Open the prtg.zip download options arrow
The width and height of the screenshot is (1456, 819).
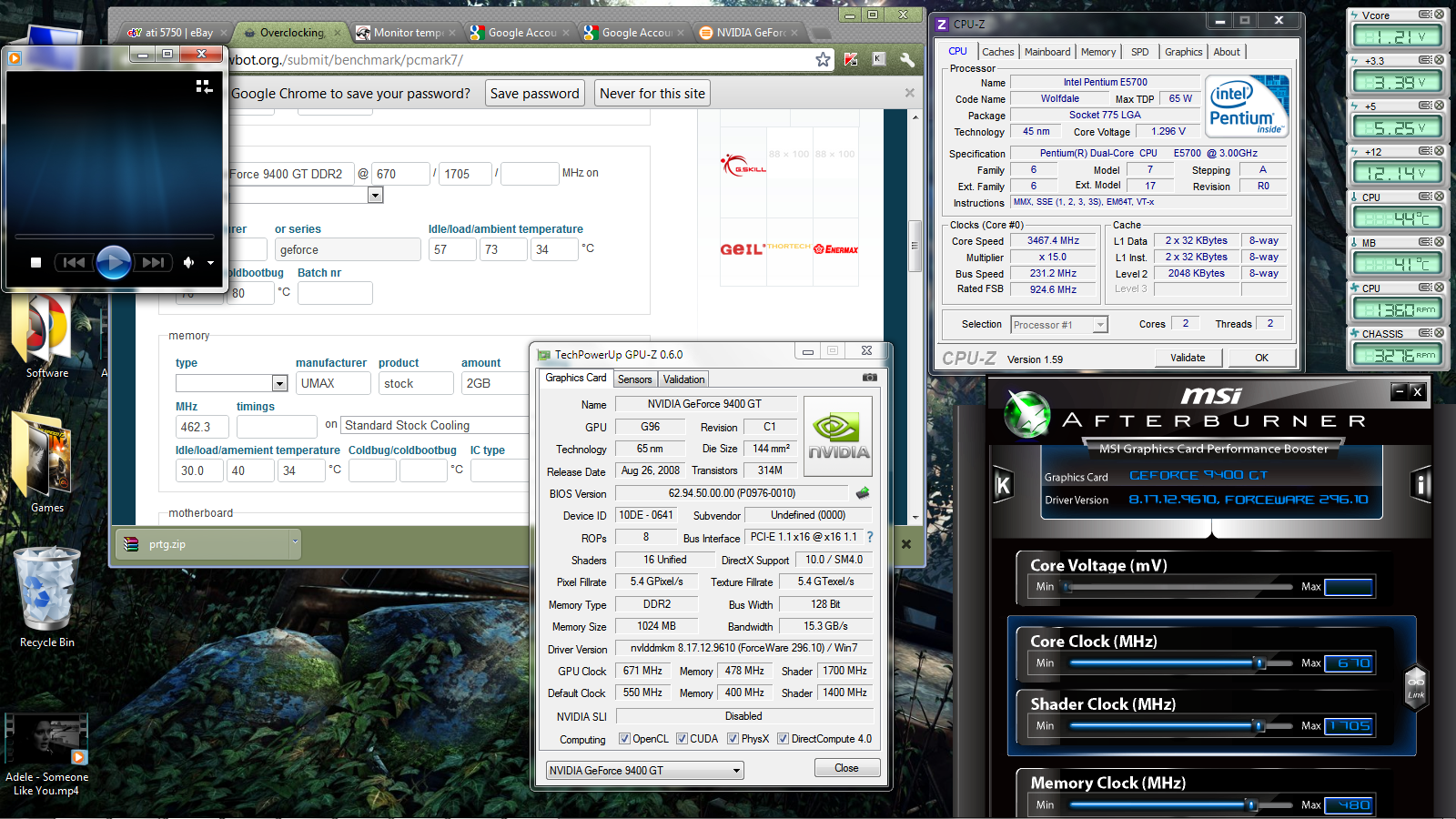tap(295, 543)
